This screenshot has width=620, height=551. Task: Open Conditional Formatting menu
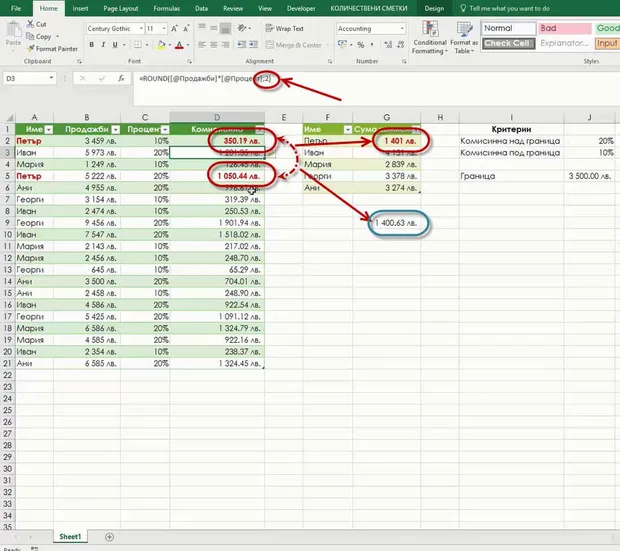tap(430, 38)
